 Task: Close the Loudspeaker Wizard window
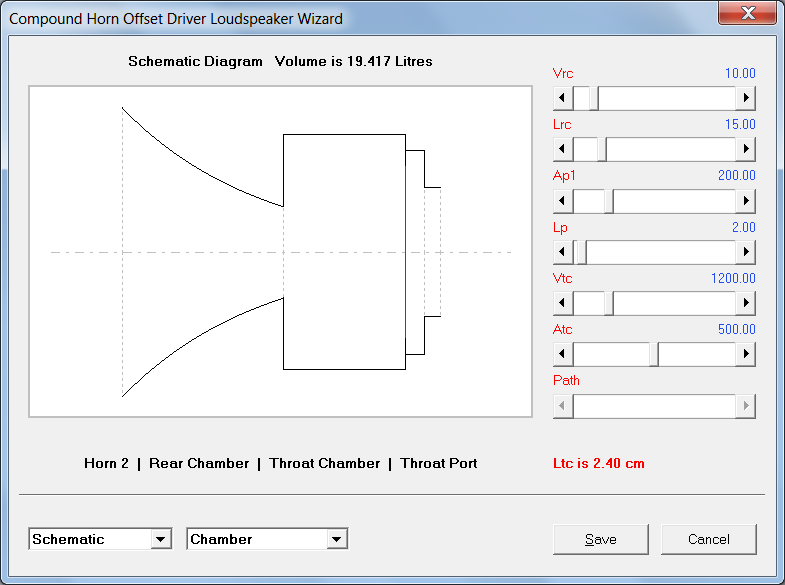(747, 12)
